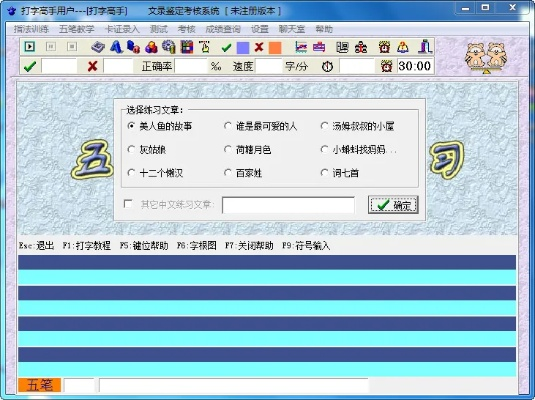535x400 pixels.
Task: Open the 帮助 menu
Action: coord(324,29)
